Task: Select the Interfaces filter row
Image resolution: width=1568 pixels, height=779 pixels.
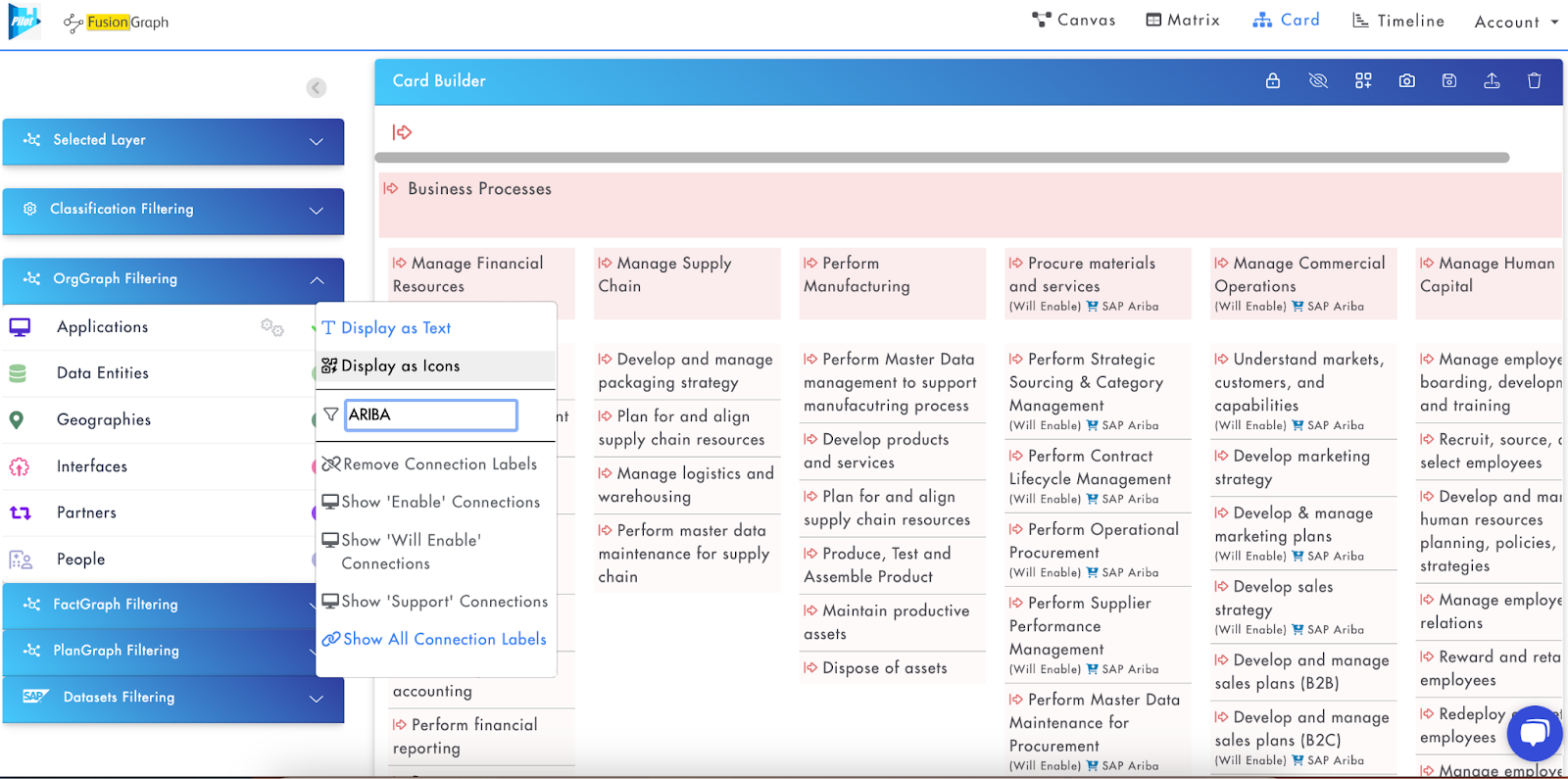Action: point(159,466)
